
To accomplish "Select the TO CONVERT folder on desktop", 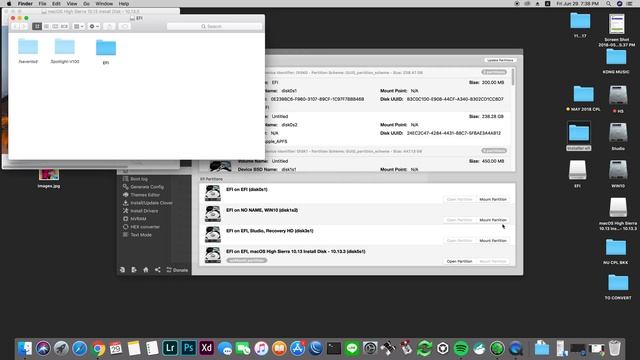I will click(x=618, y=287).
